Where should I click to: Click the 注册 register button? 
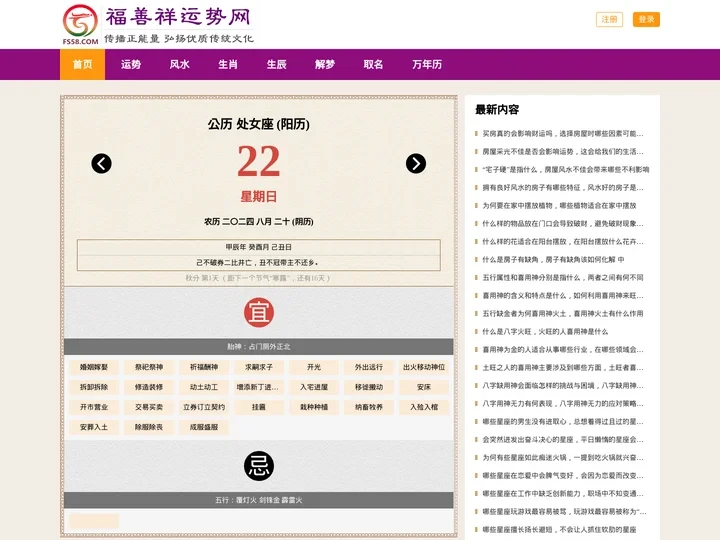click(609, 19)
